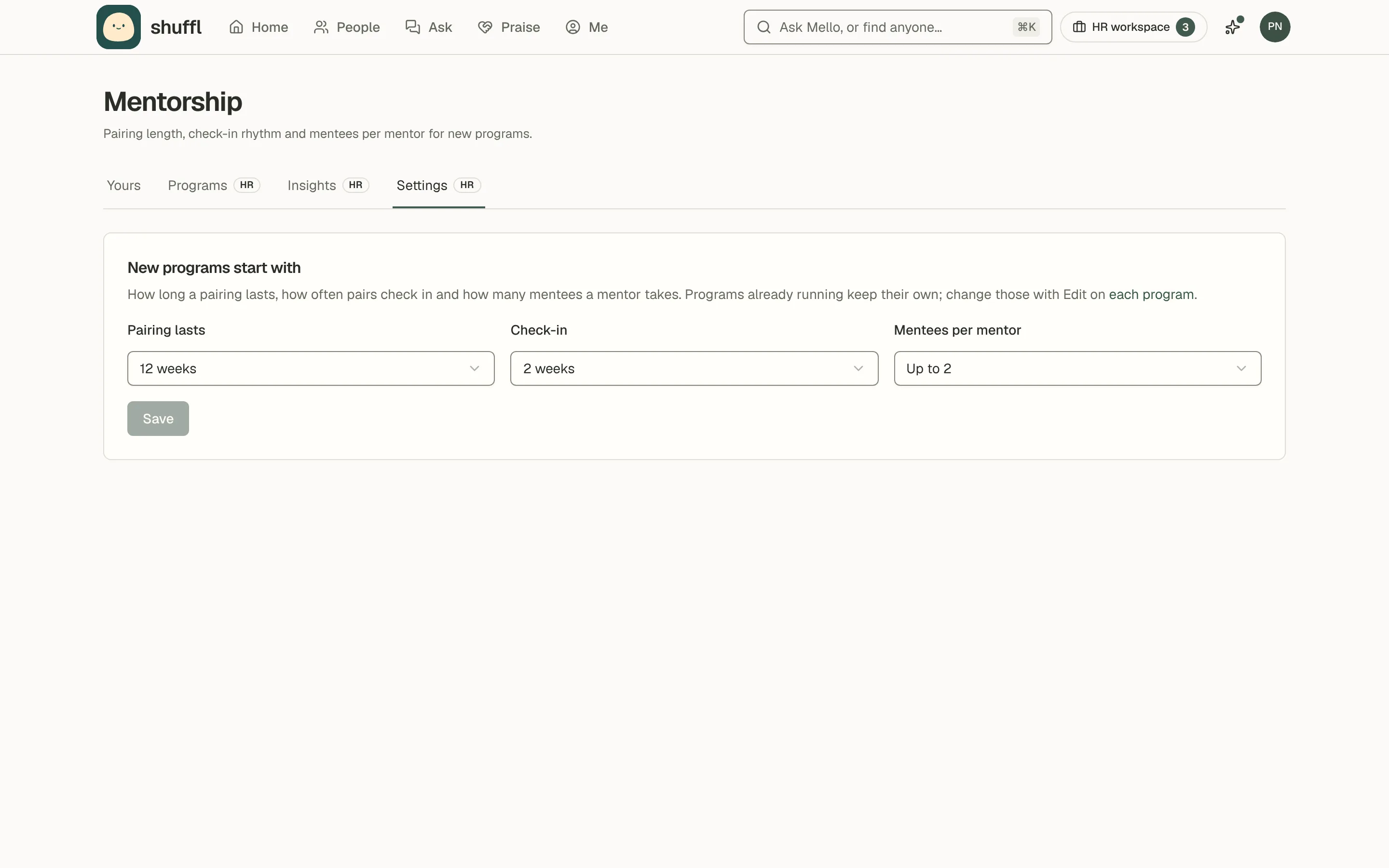
Task: Click the New programs start with heading
Action: (x=214, y=268)
